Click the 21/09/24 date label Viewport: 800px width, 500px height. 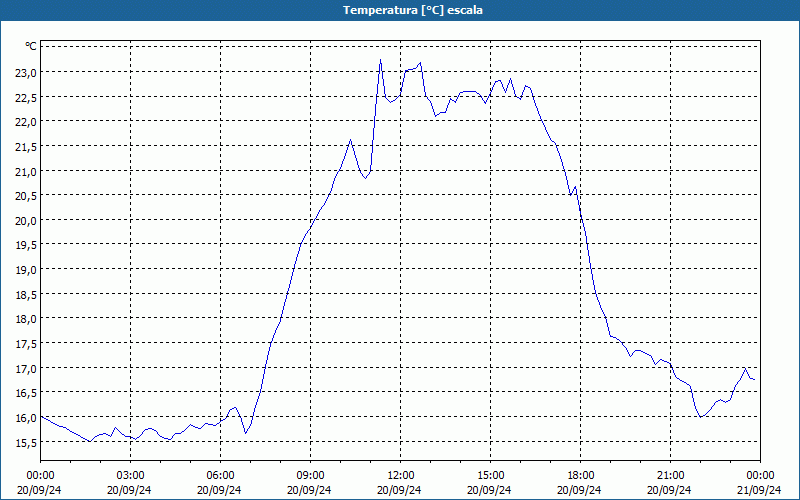(760, 490)
